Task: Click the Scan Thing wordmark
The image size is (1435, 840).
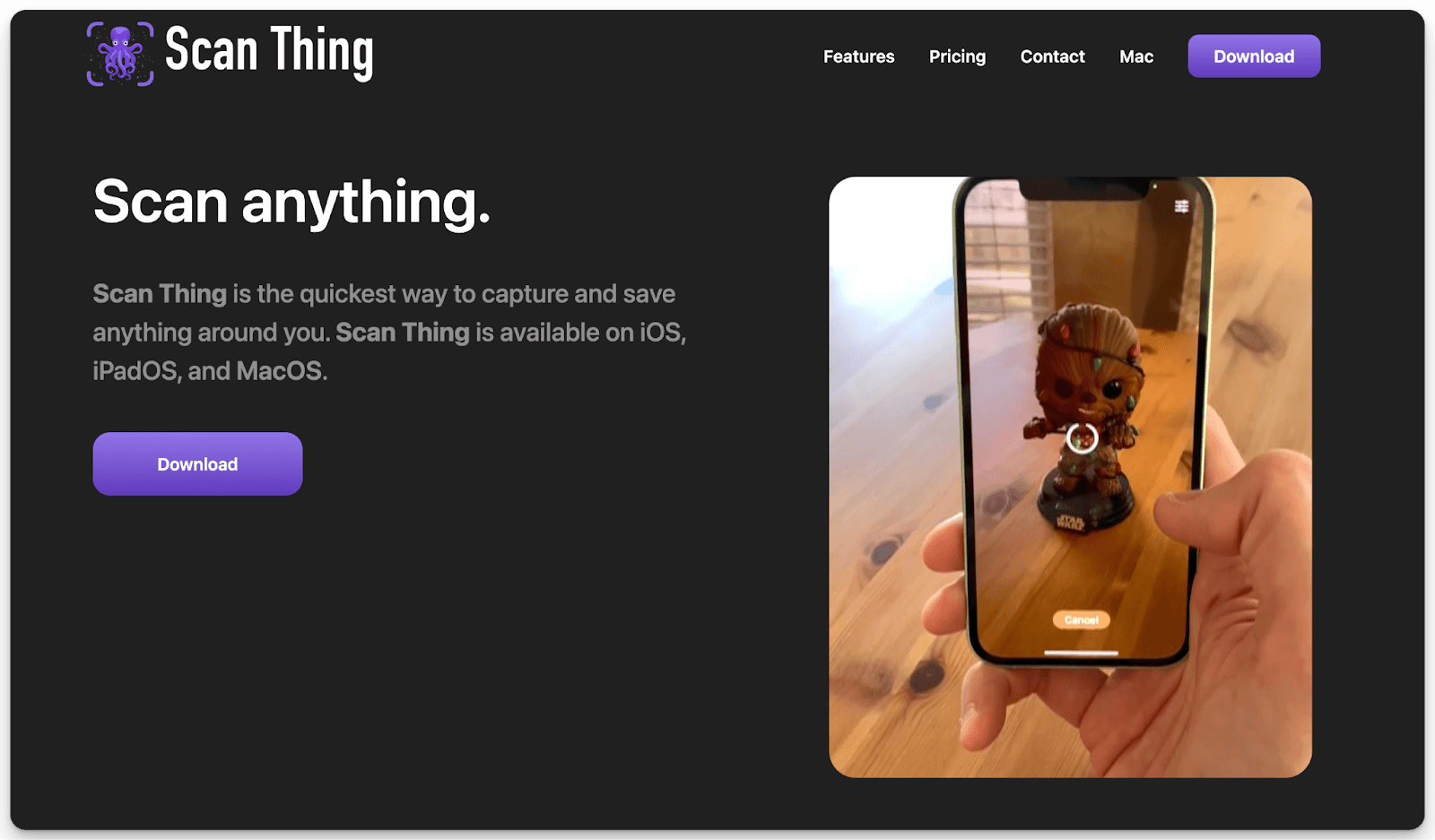Action: pos(269,52)
